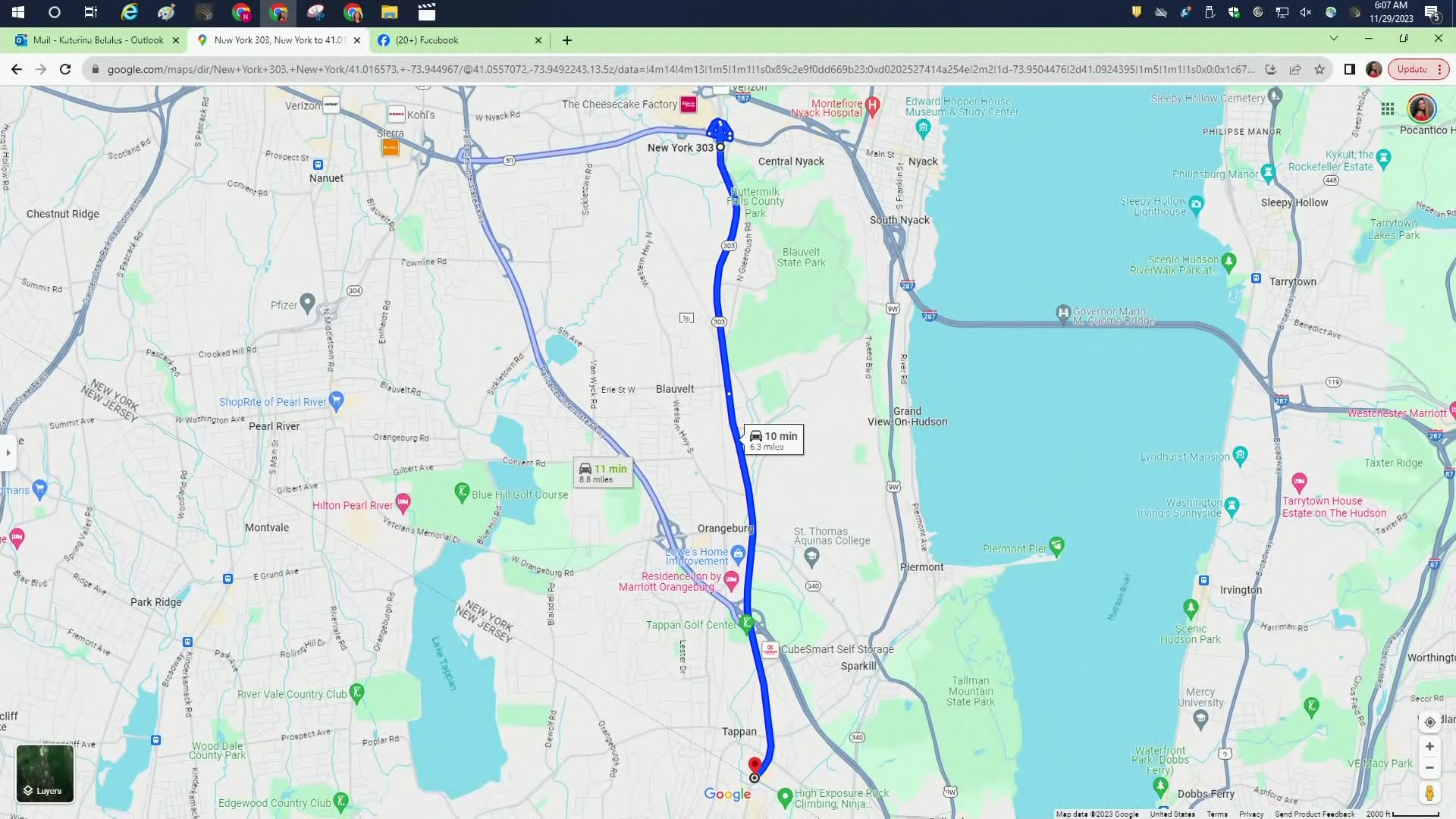The image size is (1456, 819).
Task: Select the 11 min alternate route label
Action: 603,472
